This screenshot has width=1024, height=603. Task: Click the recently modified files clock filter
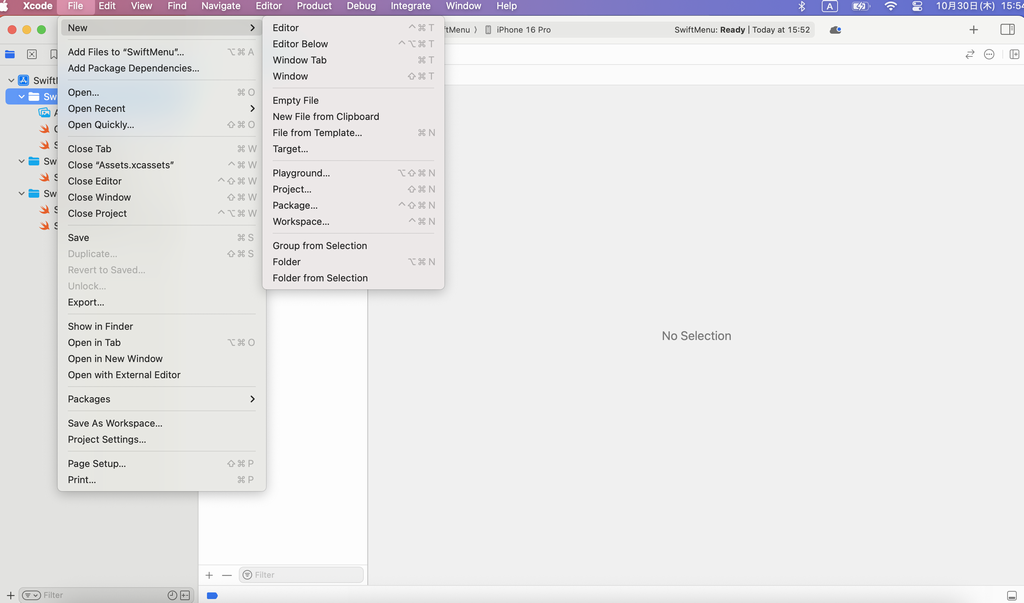click(x=172, y=595)
